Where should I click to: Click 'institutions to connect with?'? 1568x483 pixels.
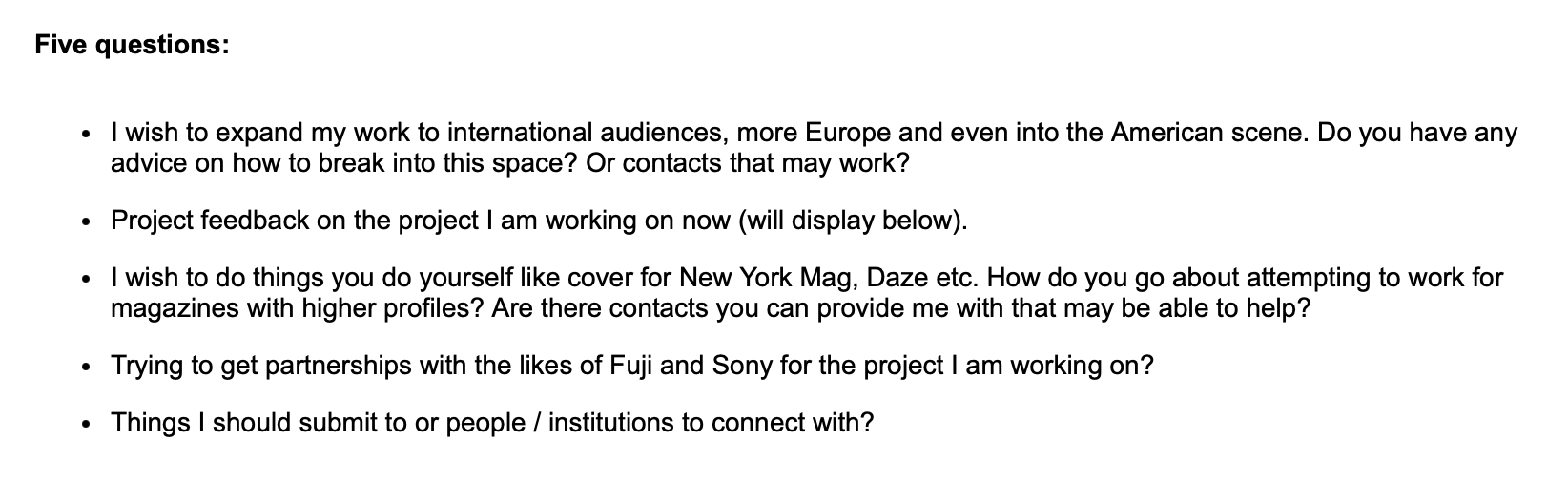point(711,423)
